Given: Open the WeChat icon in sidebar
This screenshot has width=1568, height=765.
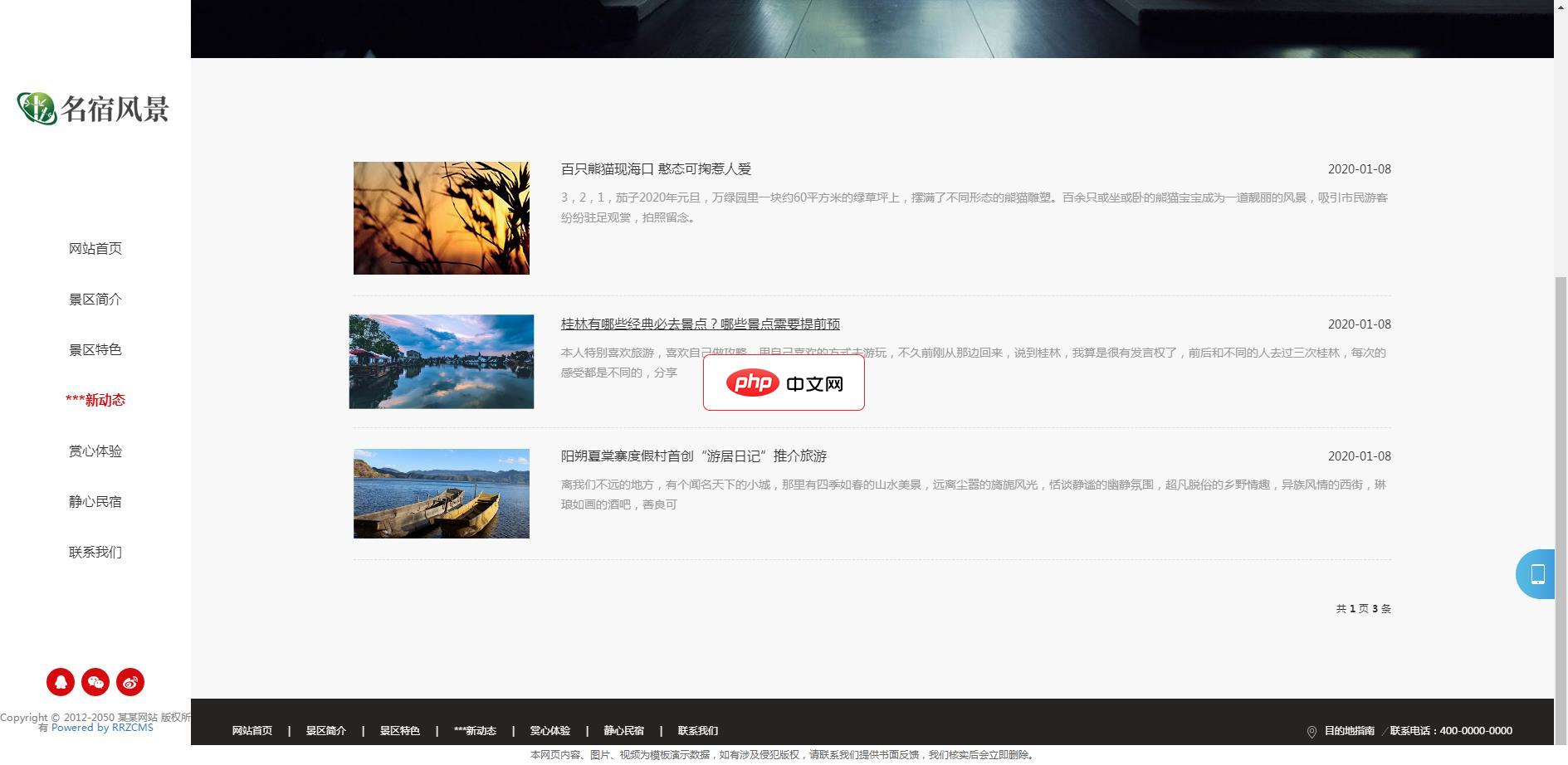Looking at the screenshot, I should coord(95,682).
